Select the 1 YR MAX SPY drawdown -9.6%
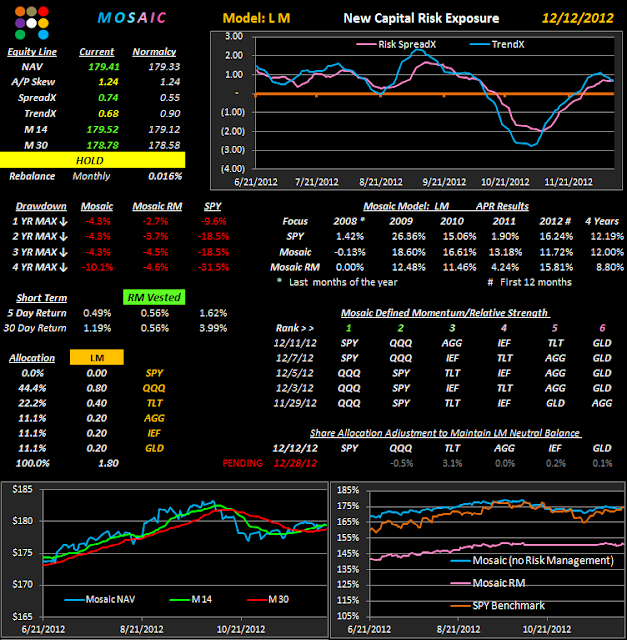Viewport: 627px width, 640px height. click(213, 222)
